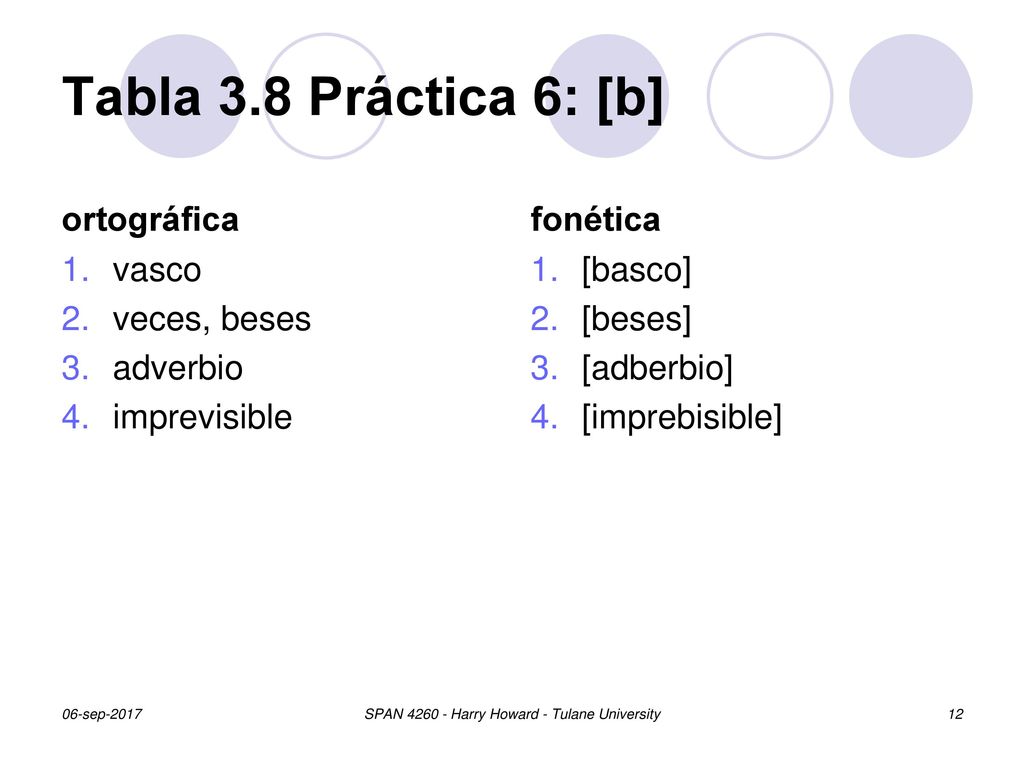1024x768 pixels.
Task: Select the ortográfica column heading
Action: tap(150, 220)
